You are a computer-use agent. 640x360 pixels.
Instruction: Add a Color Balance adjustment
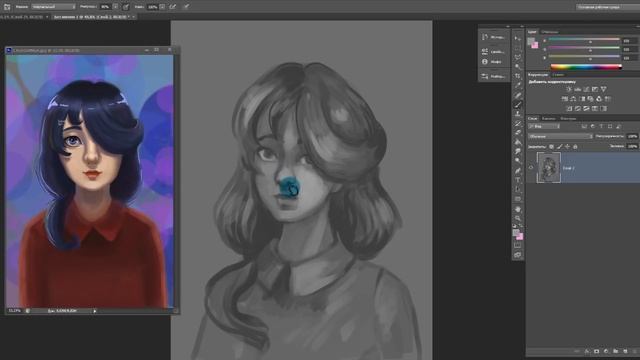click(x=573, y=99)
